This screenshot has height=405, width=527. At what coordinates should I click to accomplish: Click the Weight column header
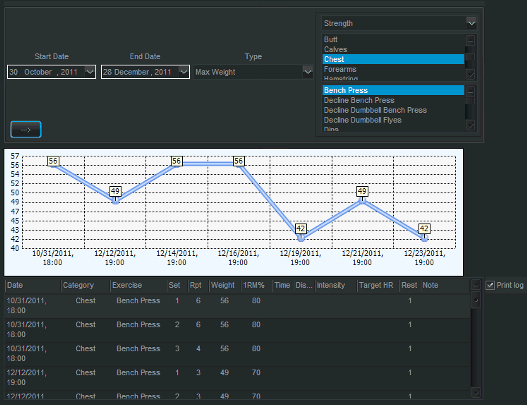pos(225,285)
